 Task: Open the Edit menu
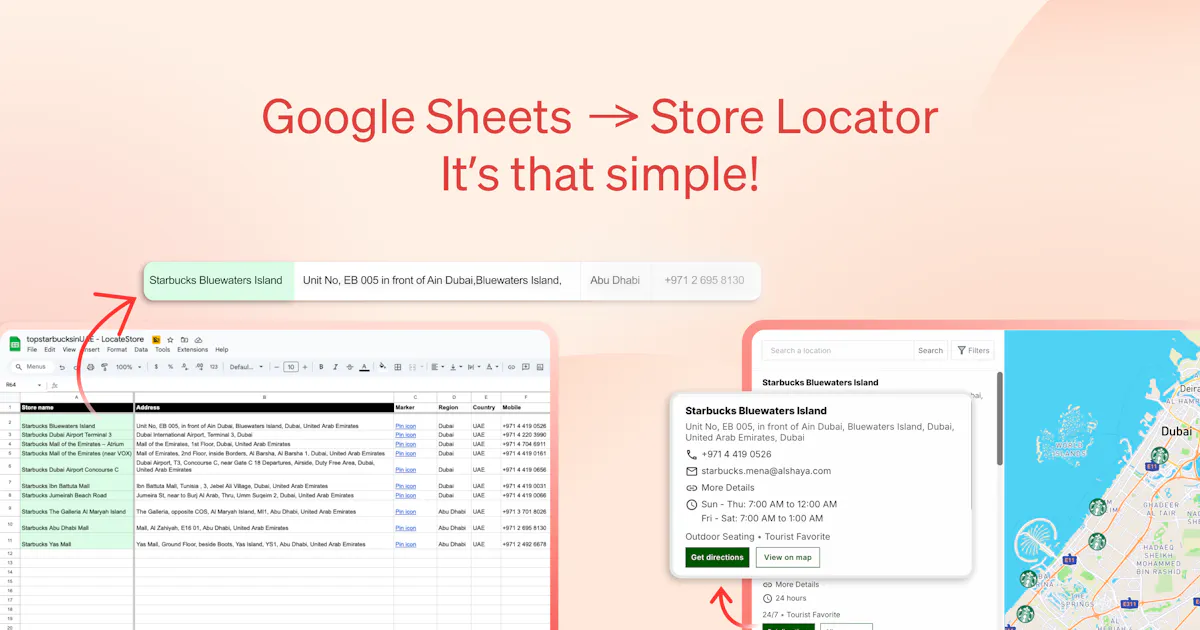tap(50, 350)
